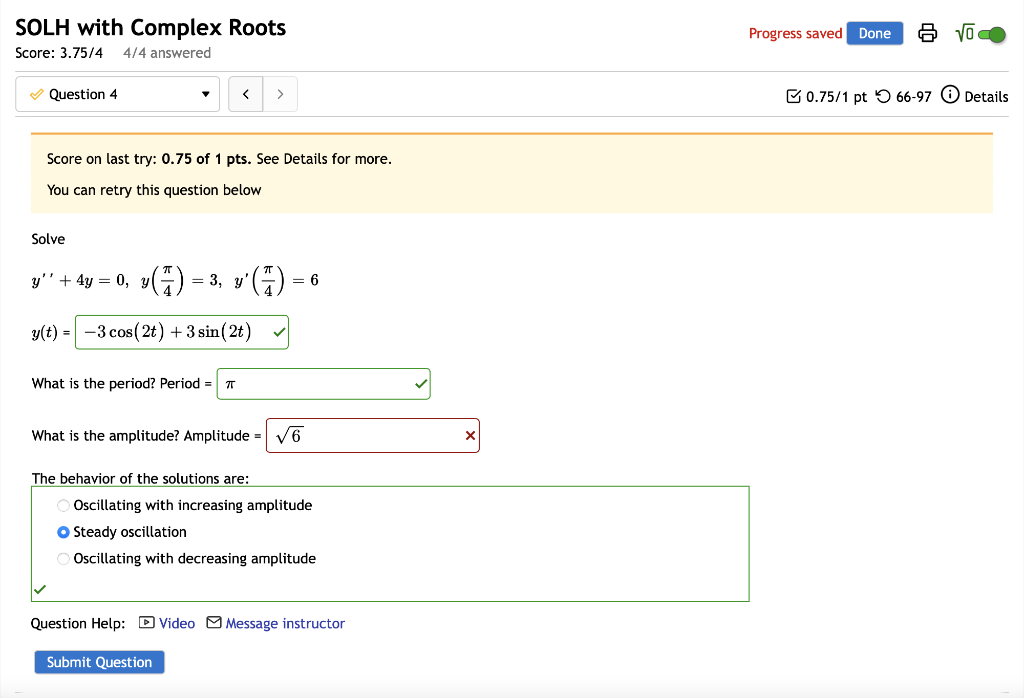Open Message instructor link
1024x698 pixels.
tap(285, 624)
